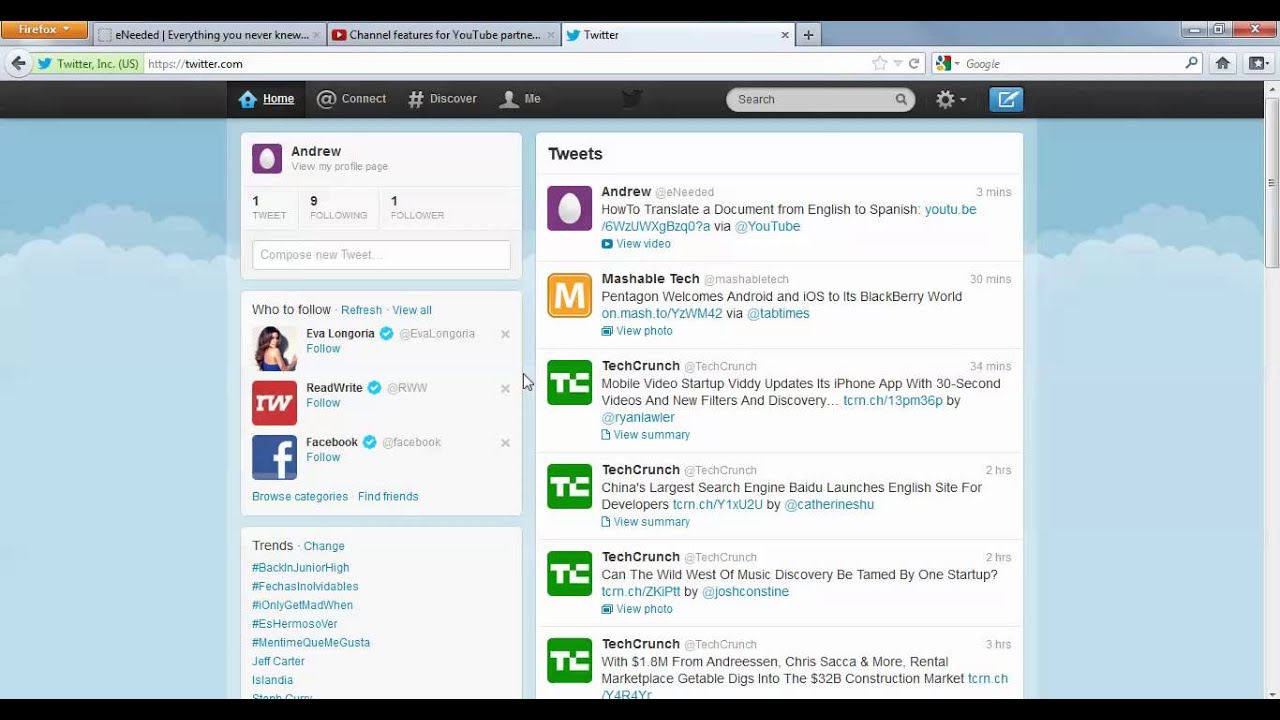Go to Home in Twitter navbar
Image resolution: width=1280 pixels, height=720 pixels.
tap(266, 99)
